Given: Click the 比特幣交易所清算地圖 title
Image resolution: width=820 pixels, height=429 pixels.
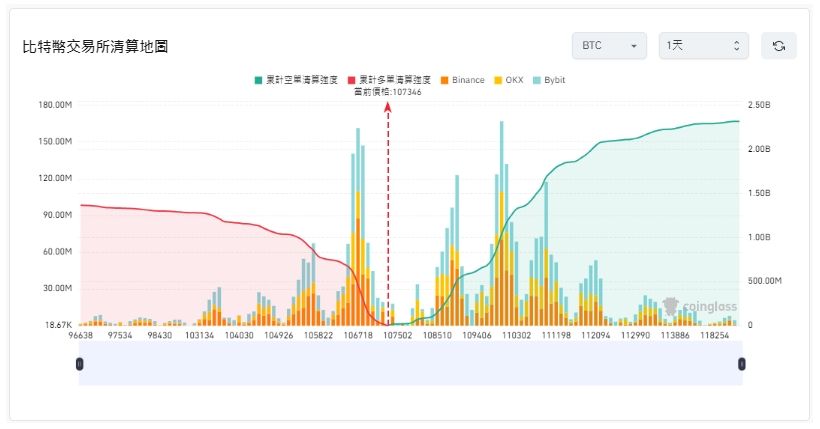Looking at the screenshot, I should point(95,47).
